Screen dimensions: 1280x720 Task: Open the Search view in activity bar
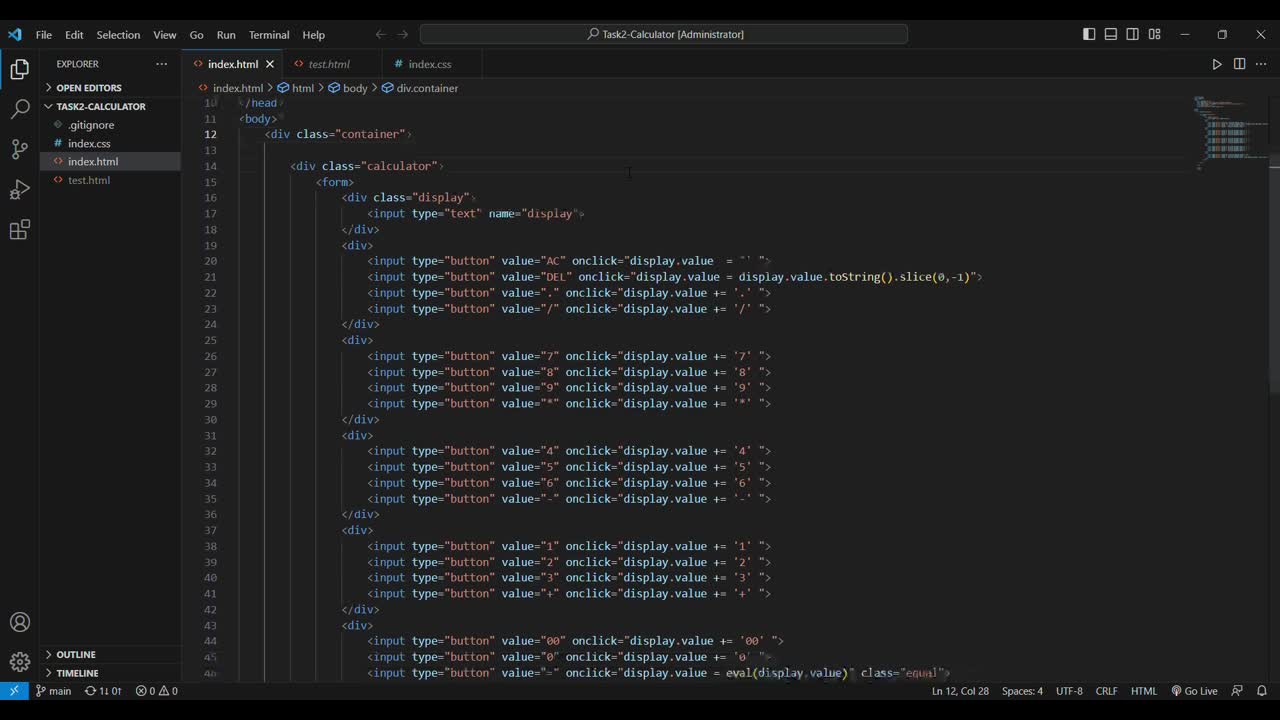coord(20,109)
